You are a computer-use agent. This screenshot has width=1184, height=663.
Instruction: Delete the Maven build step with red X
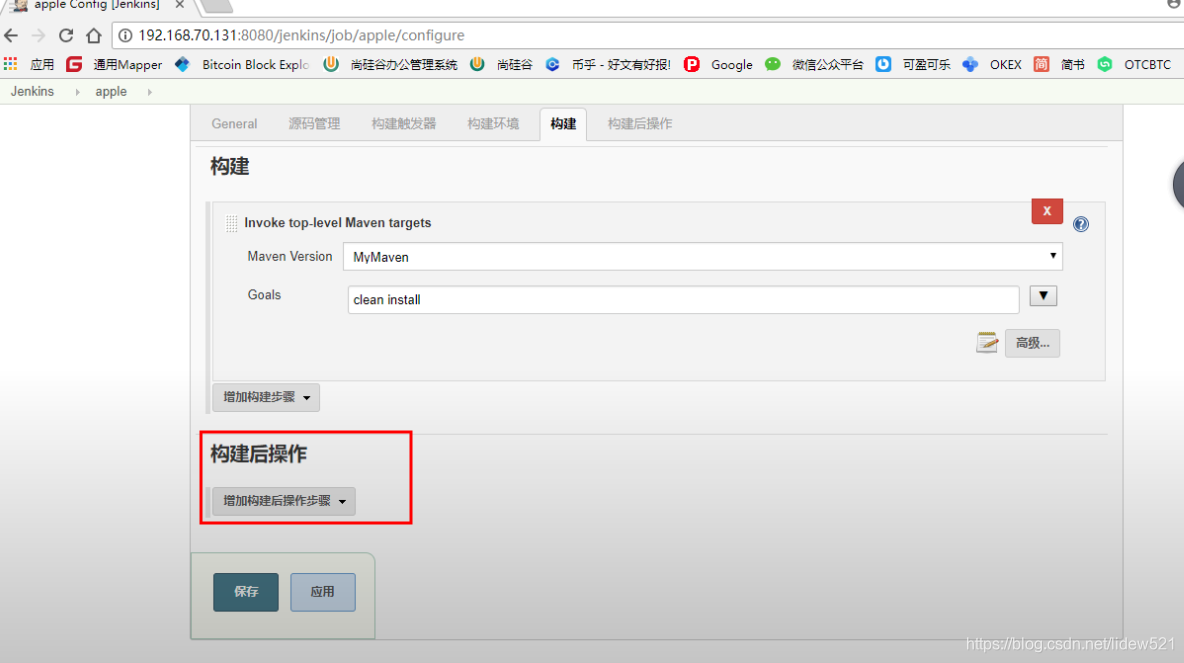tap(1047, 211)
